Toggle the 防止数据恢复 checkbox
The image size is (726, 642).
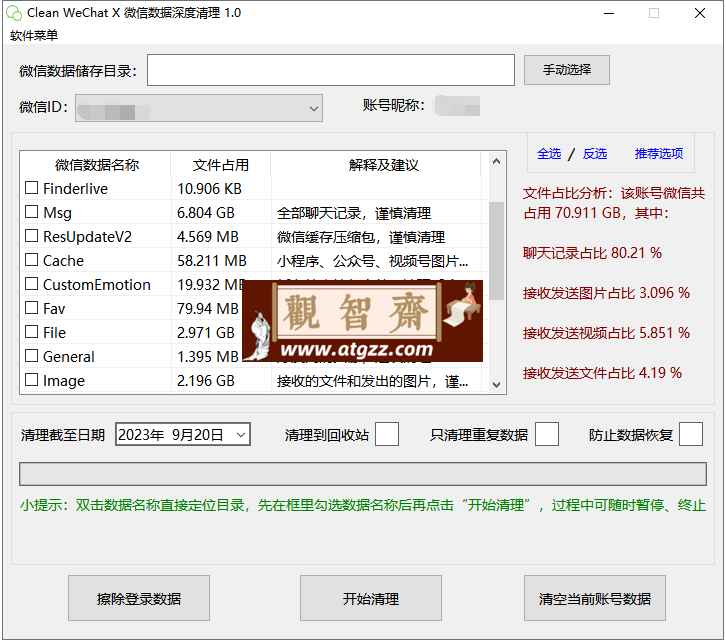point(691,434)
